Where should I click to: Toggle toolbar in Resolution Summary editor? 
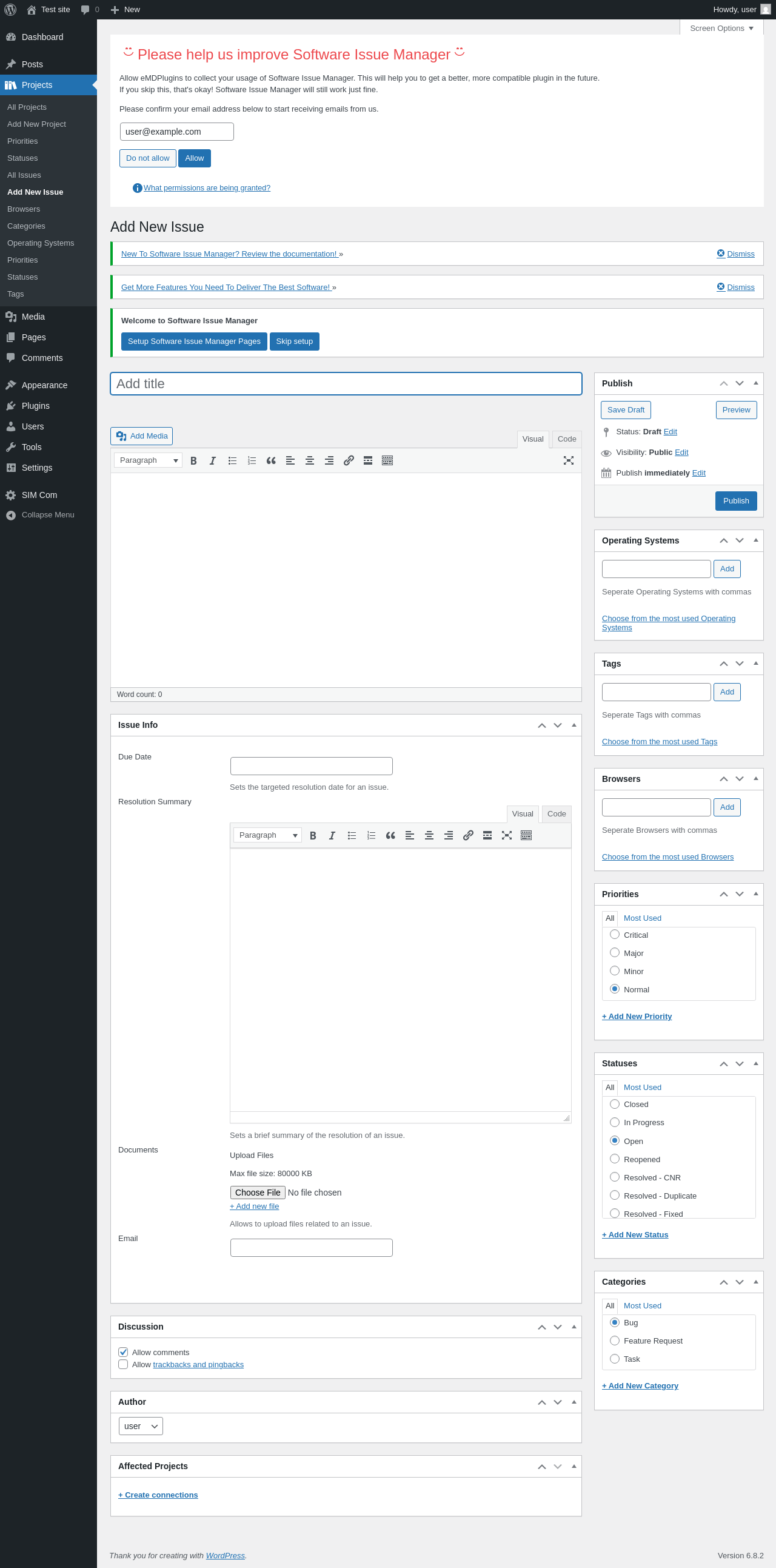(x=527, y=836)
